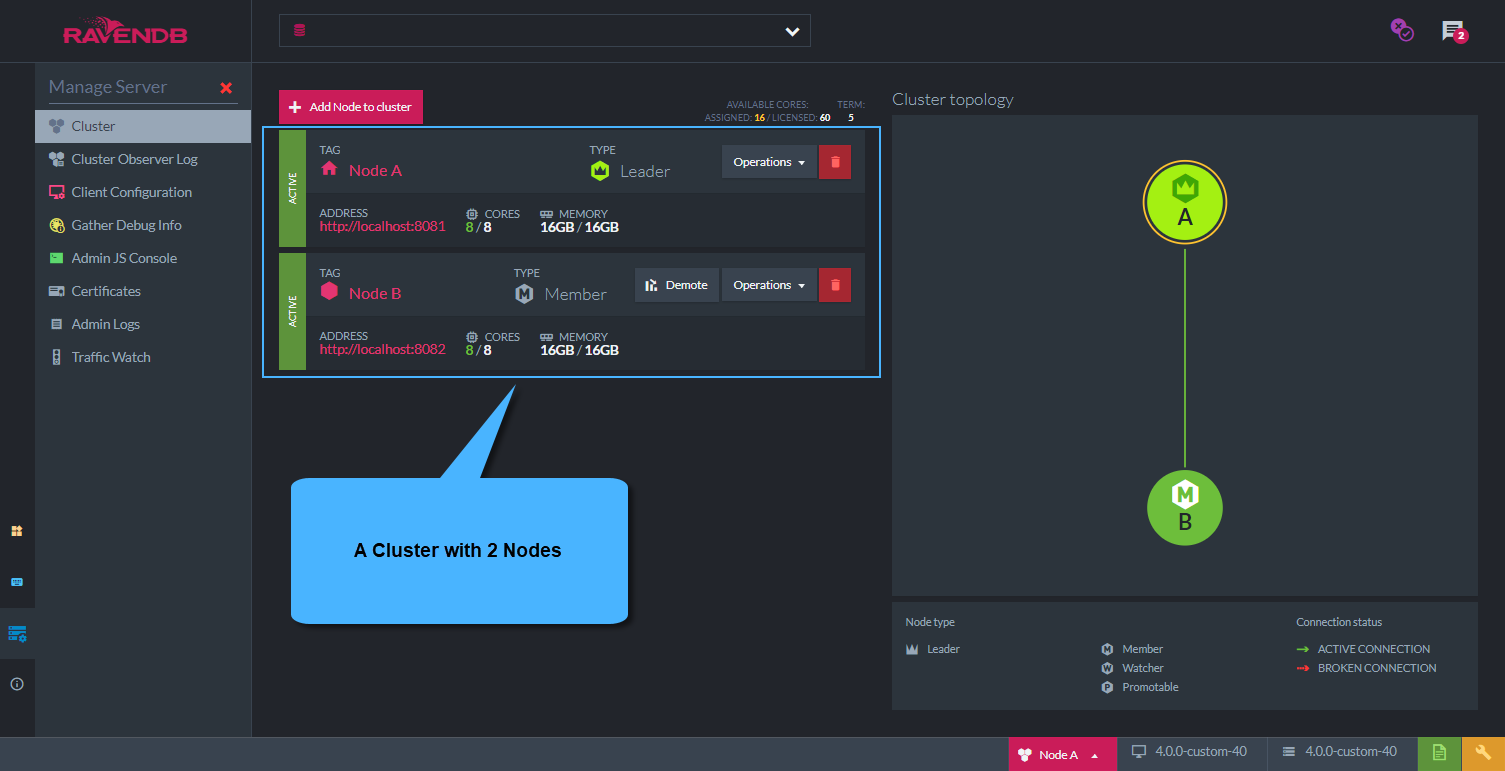The image size is (1505, 771).
Task: Click the Admin JS Console icon
Action: (x=57, y=258)
